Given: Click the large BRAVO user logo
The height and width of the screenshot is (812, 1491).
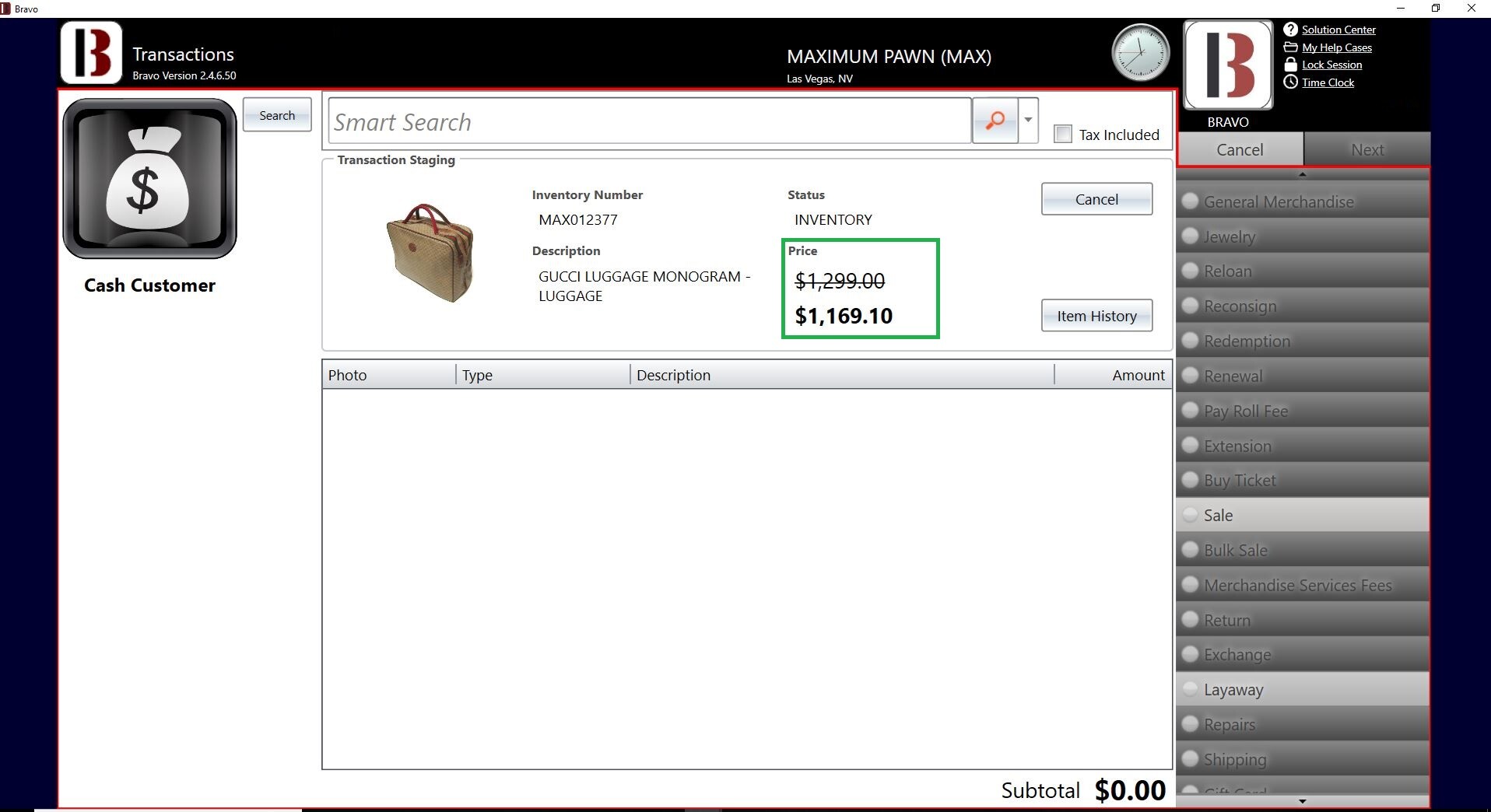Looking at the screenshot, I should 1228,65.
